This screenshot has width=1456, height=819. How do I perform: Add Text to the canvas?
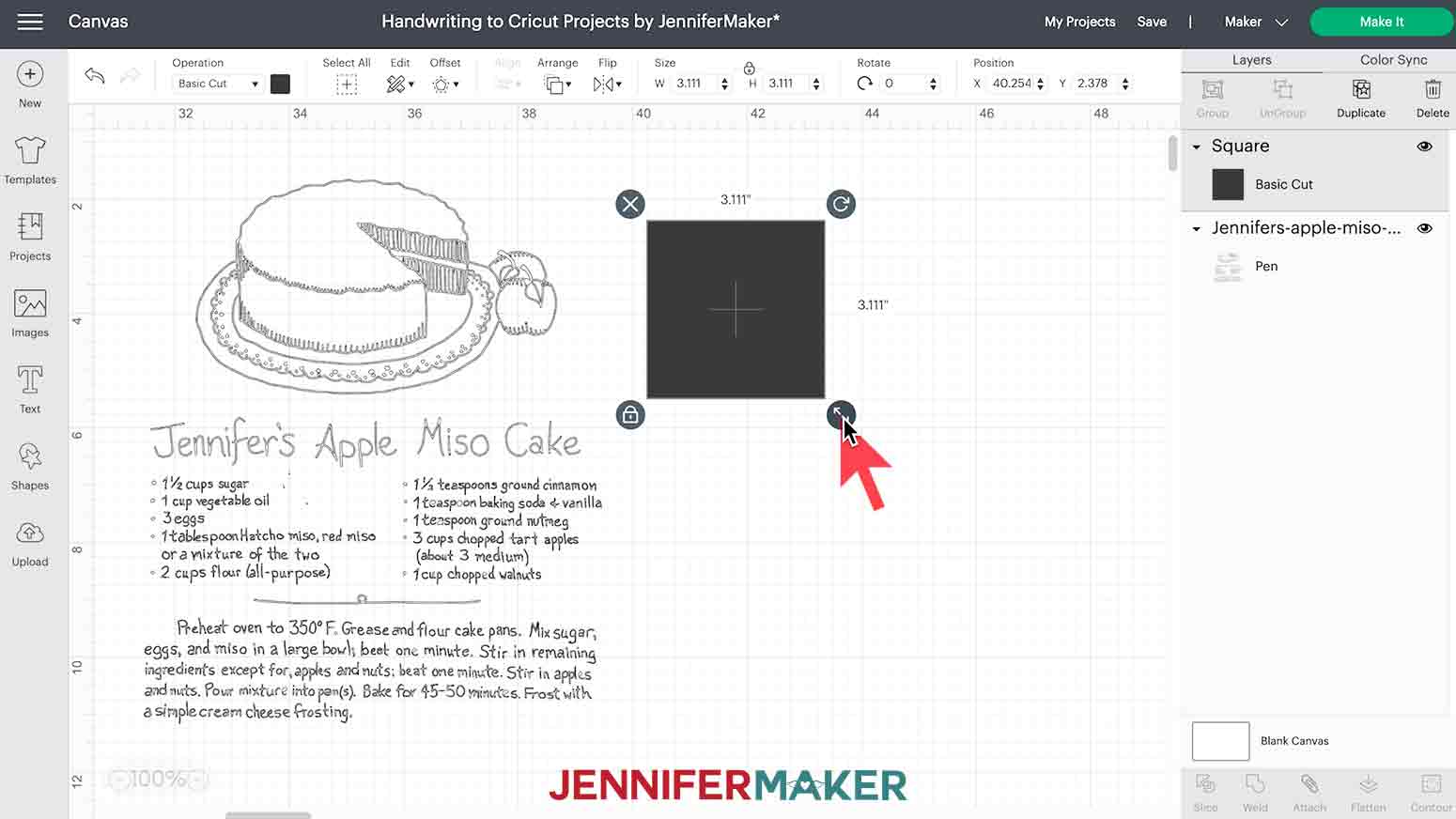30,389
